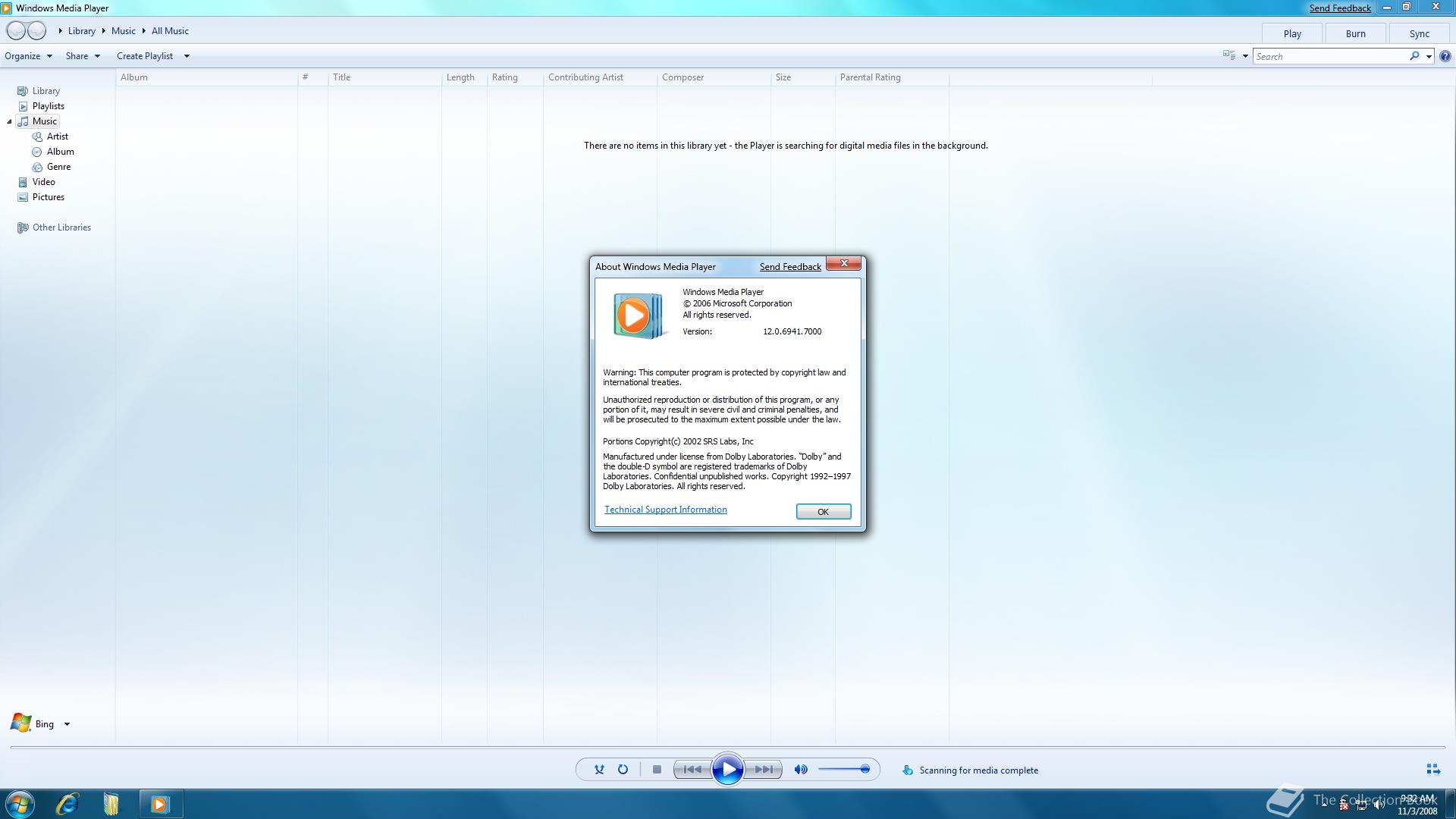Click the Bing logo icon

coord(20,723)
